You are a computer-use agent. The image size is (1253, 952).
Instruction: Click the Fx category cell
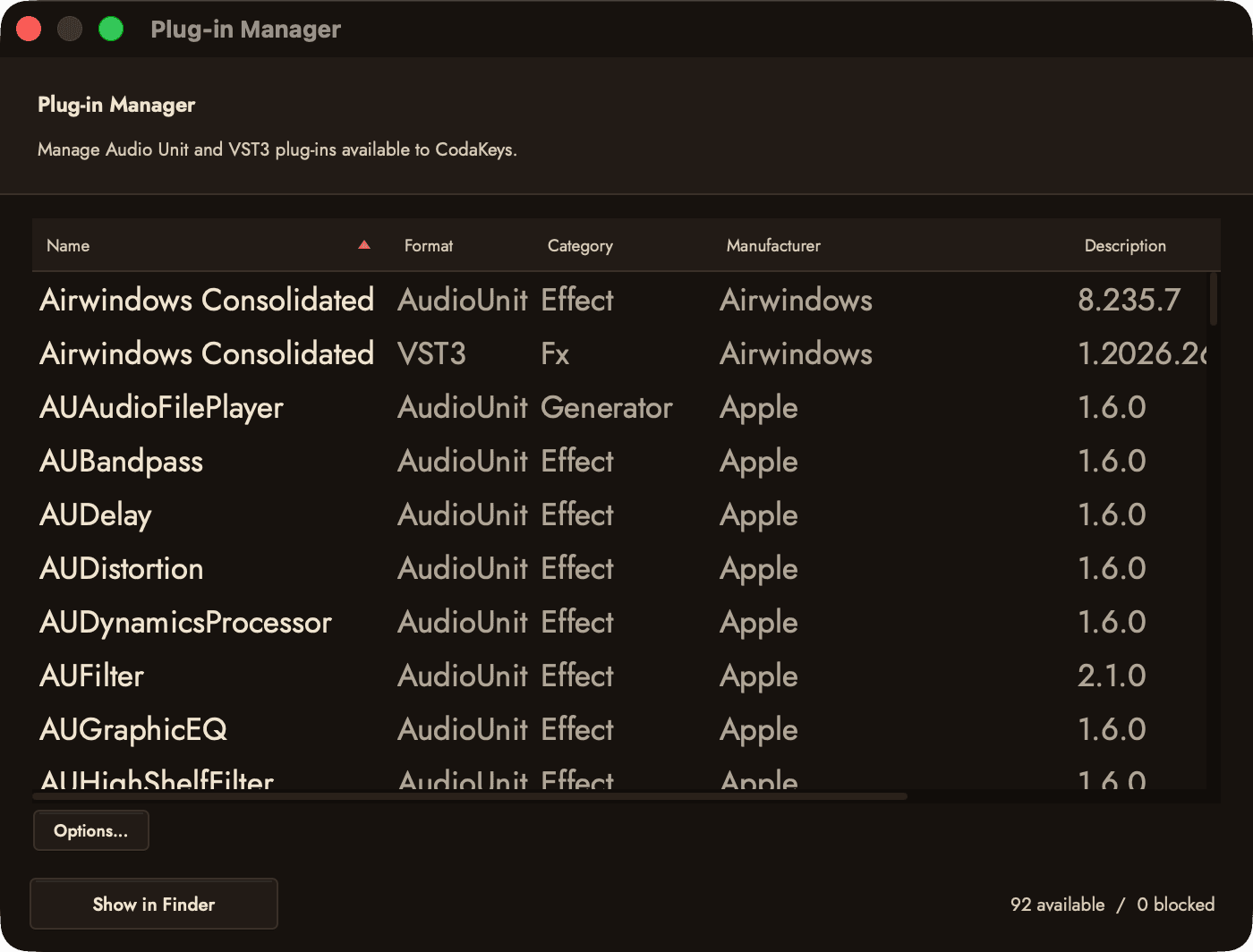tap(555, 354)
